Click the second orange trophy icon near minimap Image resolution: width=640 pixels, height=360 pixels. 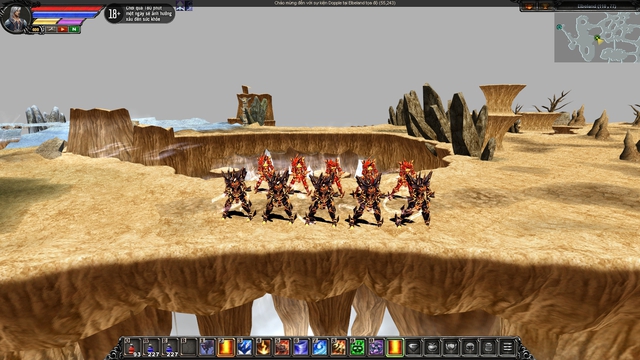[x=545, y=6]
